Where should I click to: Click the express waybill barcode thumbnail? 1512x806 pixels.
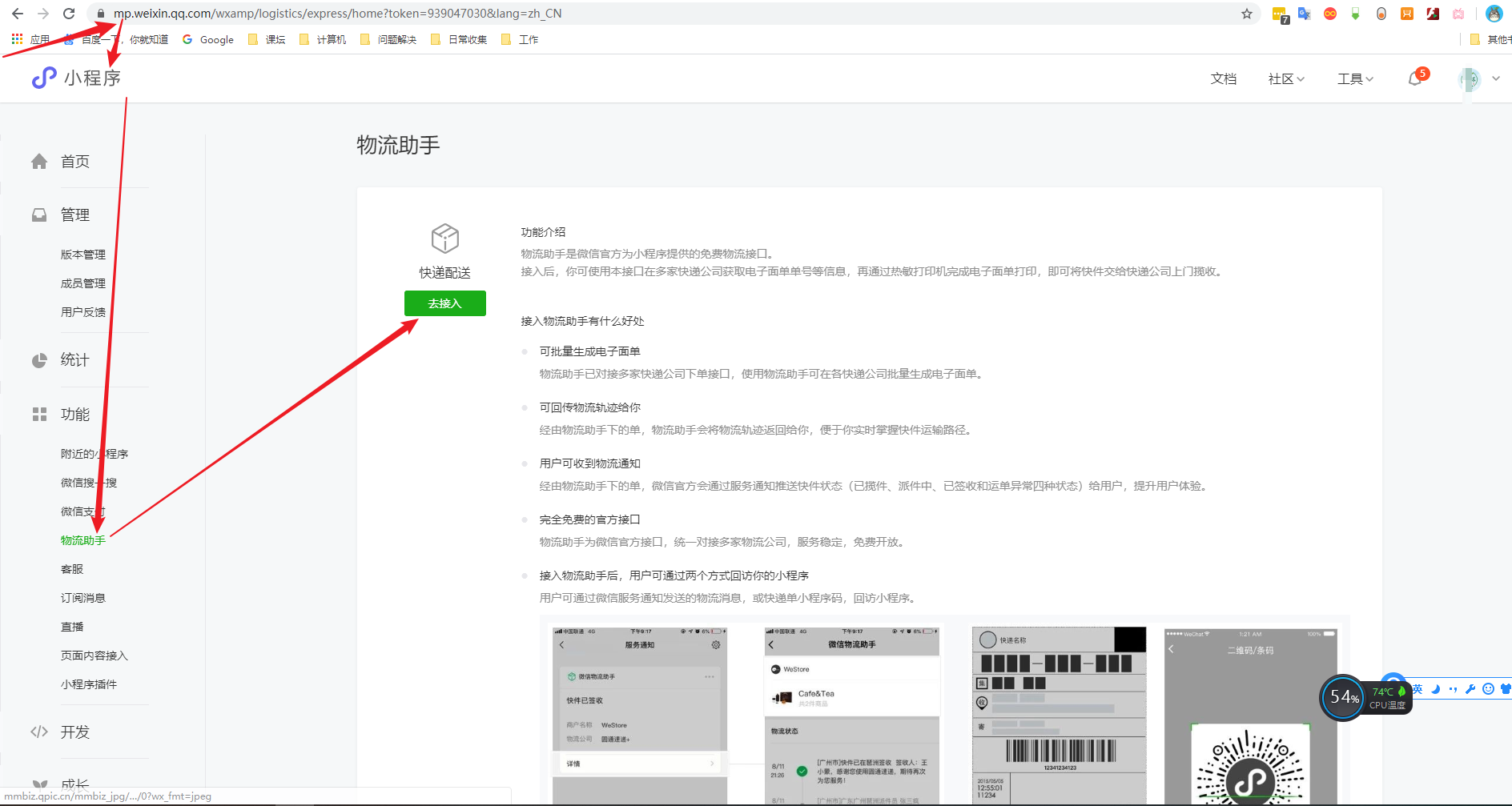pyautogui.click(x=1060, y=715)
